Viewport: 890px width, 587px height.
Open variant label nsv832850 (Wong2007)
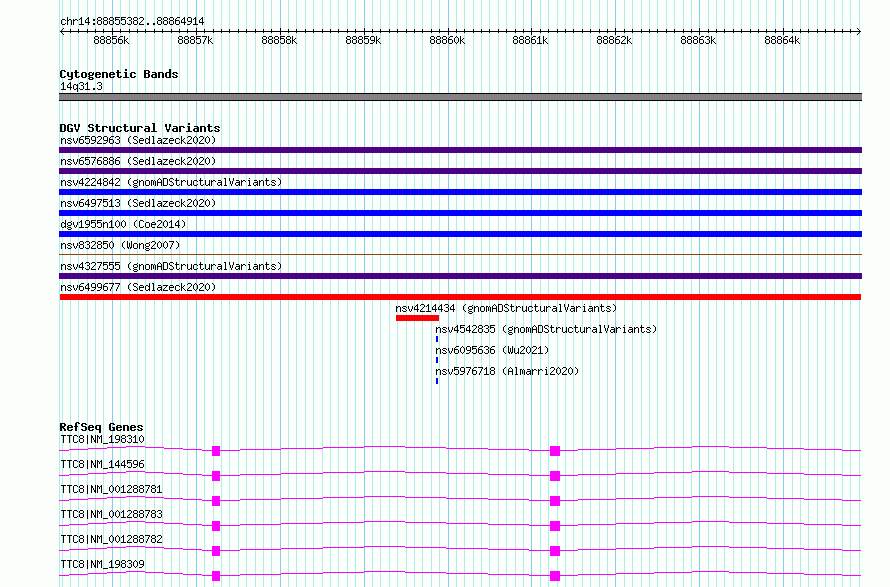pyautogui.click(x=120, y=245)
